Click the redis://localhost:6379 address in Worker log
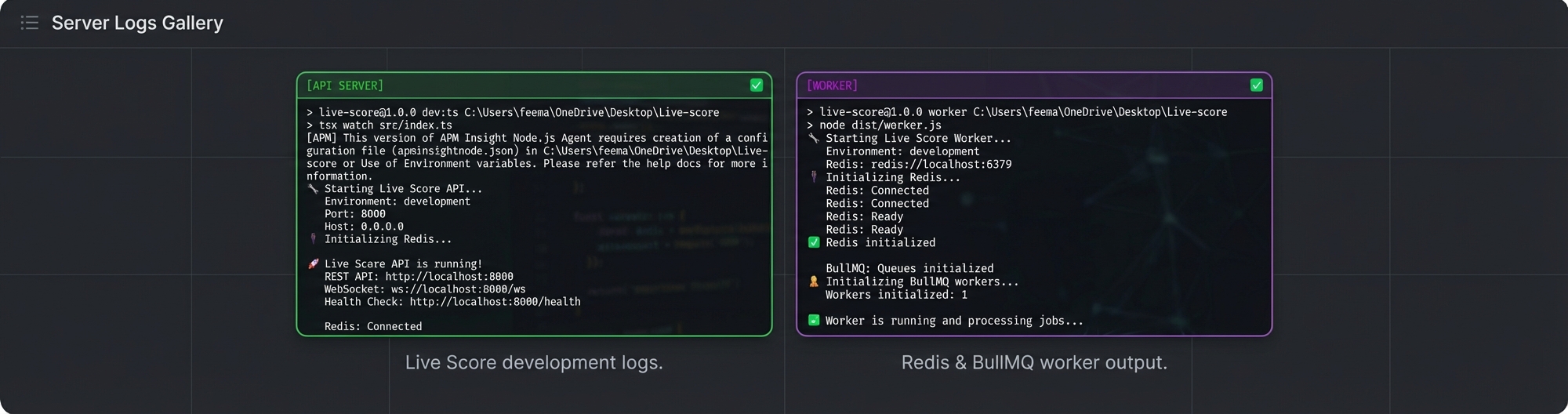The width and height of the screenshot is (1568, 414). click(x=941, y=165)
